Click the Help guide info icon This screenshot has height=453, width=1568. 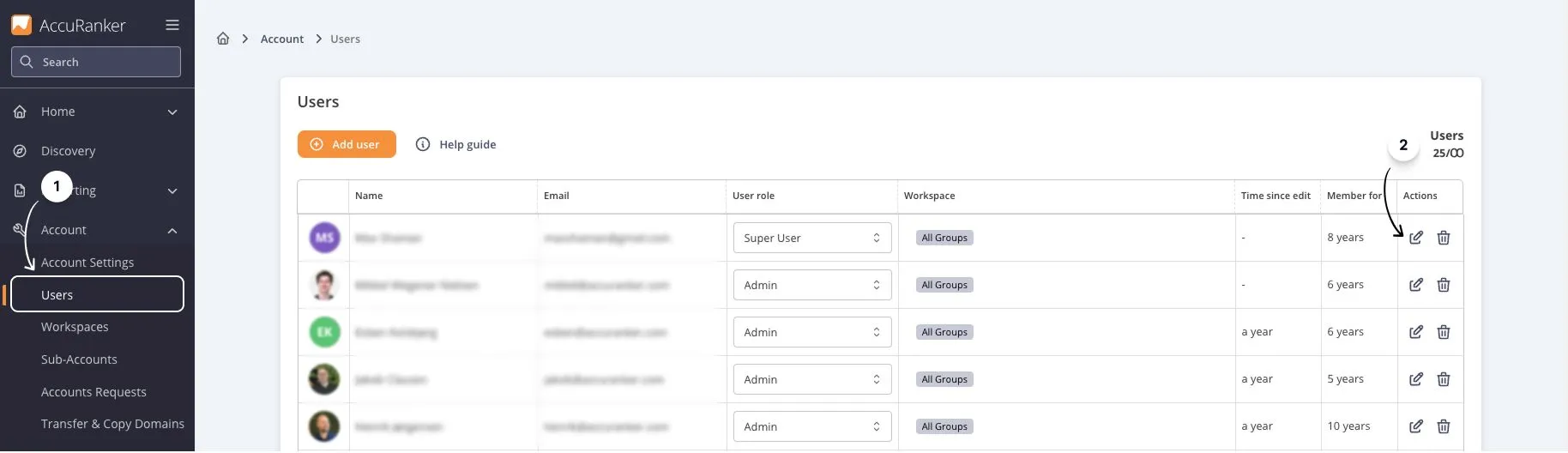pos(423,144)
